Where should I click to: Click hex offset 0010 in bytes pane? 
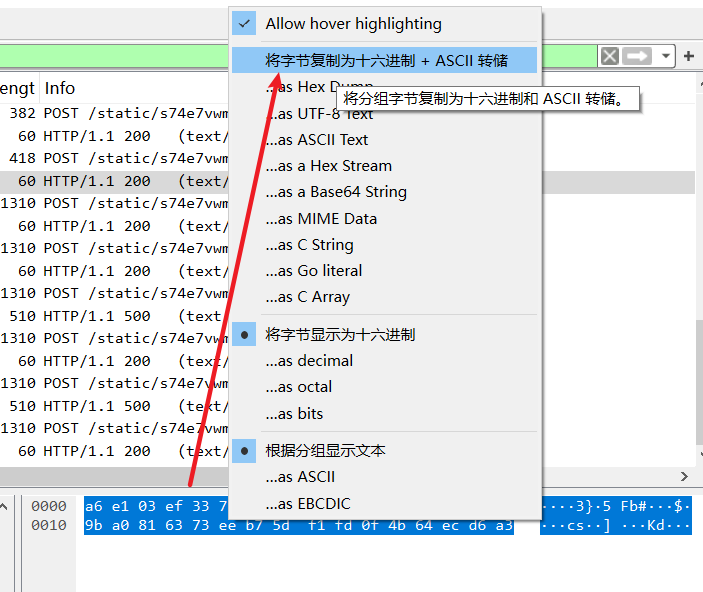pyautogui.click(x=49, y=525)
